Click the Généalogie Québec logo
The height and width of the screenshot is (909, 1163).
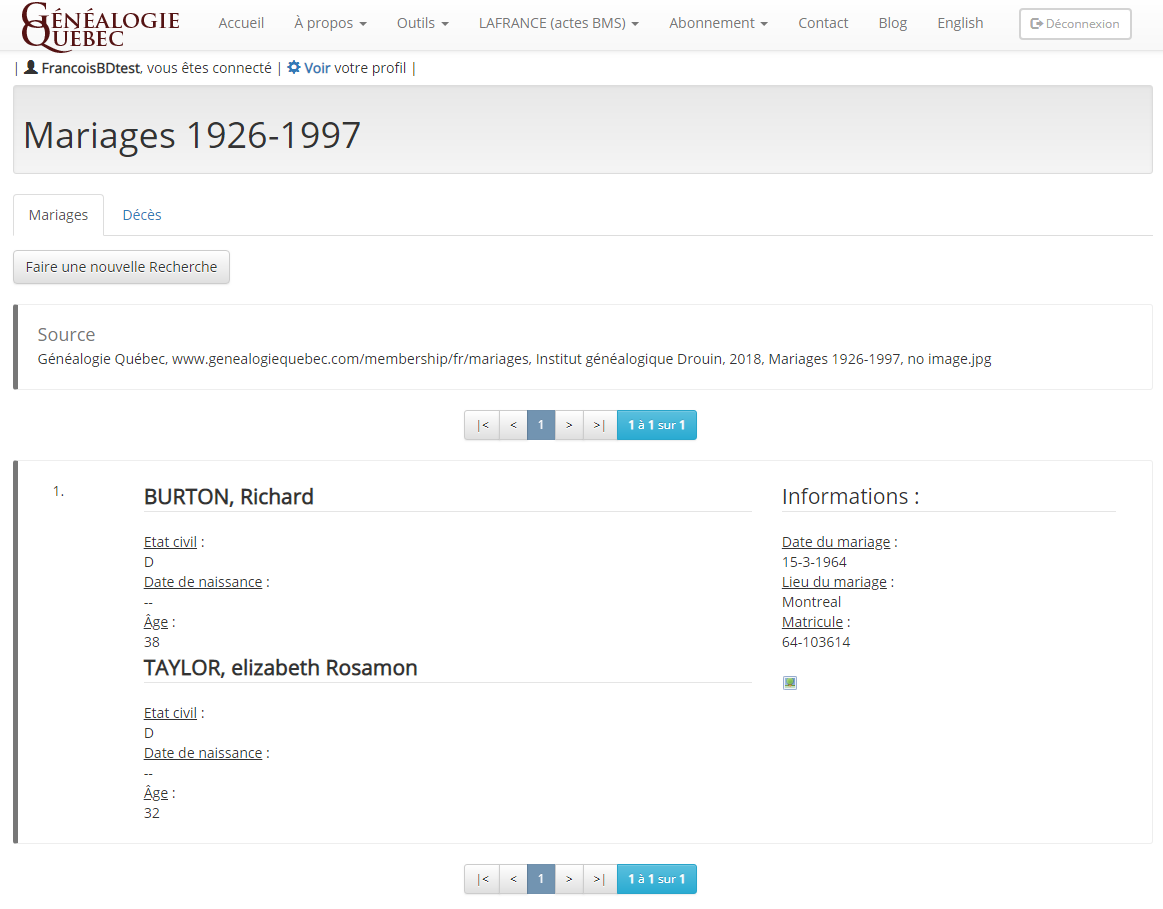(100, 25)
